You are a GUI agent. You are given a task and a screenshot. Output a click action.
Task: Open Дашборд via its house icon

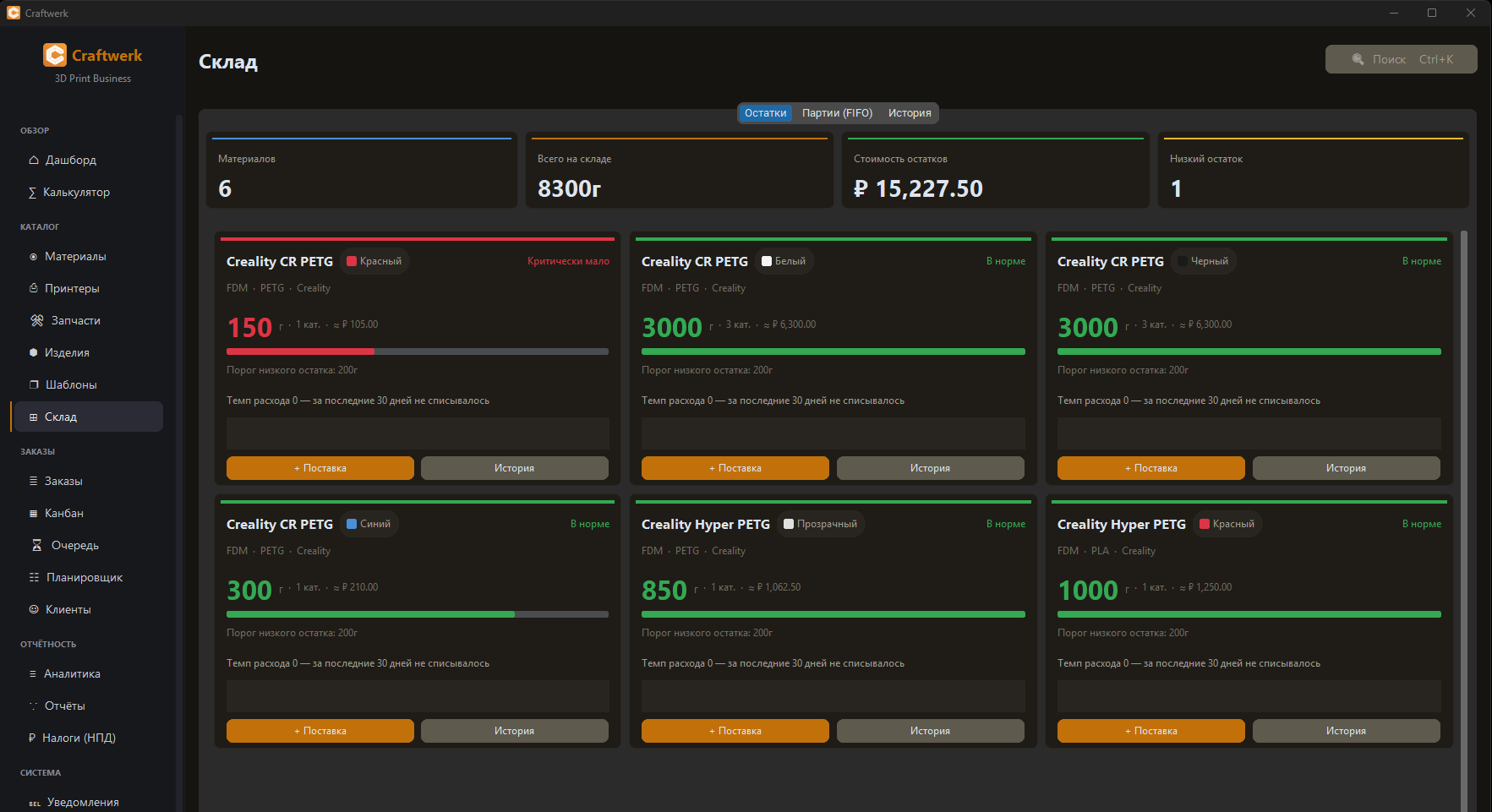click(34, 160)
